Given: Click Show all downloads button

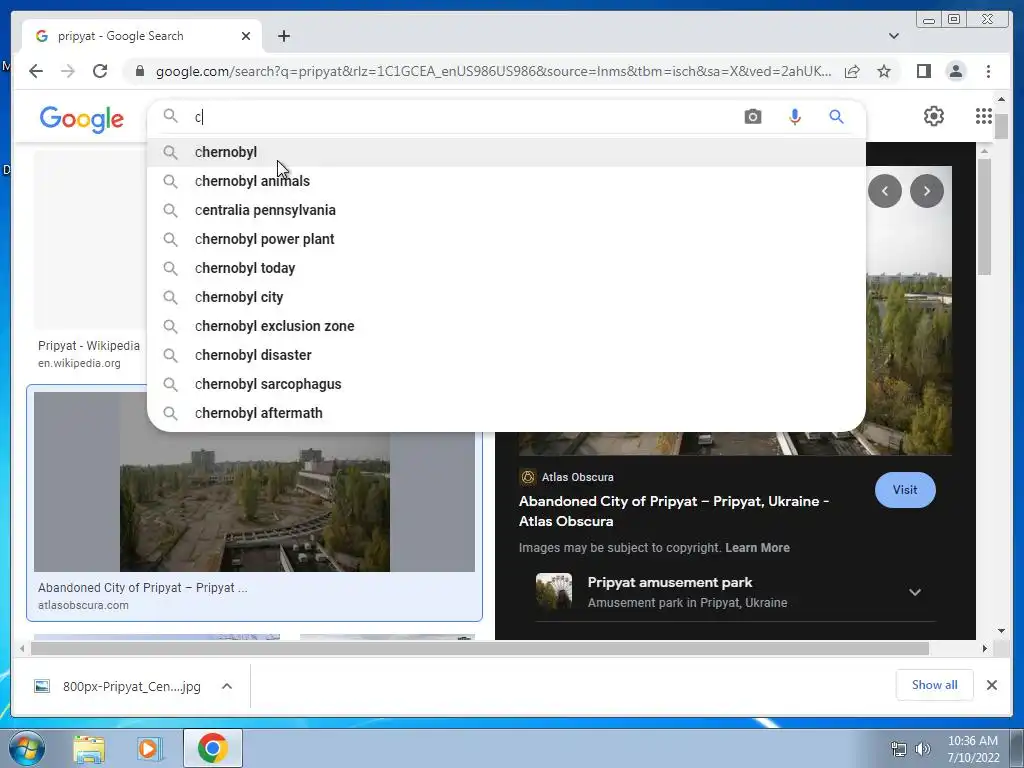Looking at the screenshot, I should click(935, 685).
